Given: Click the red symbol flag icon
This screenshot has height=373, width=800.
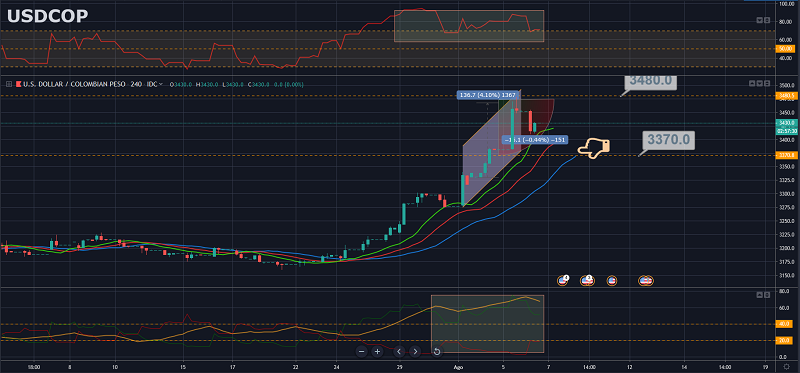Looking at the screenshot, I should coord(19,84).
